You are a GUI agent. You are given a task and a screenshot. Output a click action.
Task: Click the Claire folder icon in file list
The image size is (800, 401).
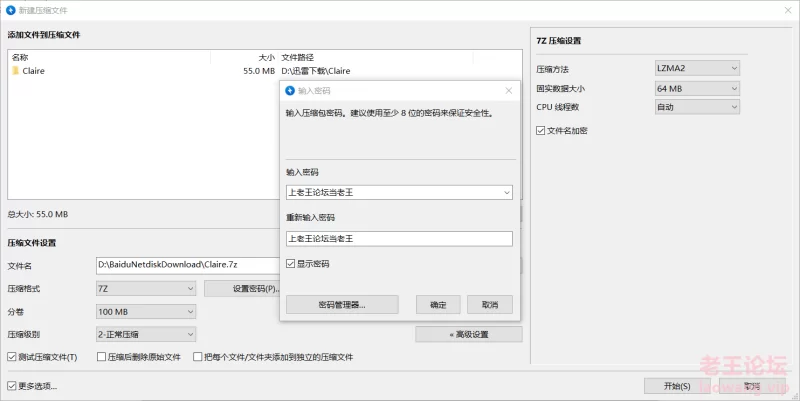(16, 70)
